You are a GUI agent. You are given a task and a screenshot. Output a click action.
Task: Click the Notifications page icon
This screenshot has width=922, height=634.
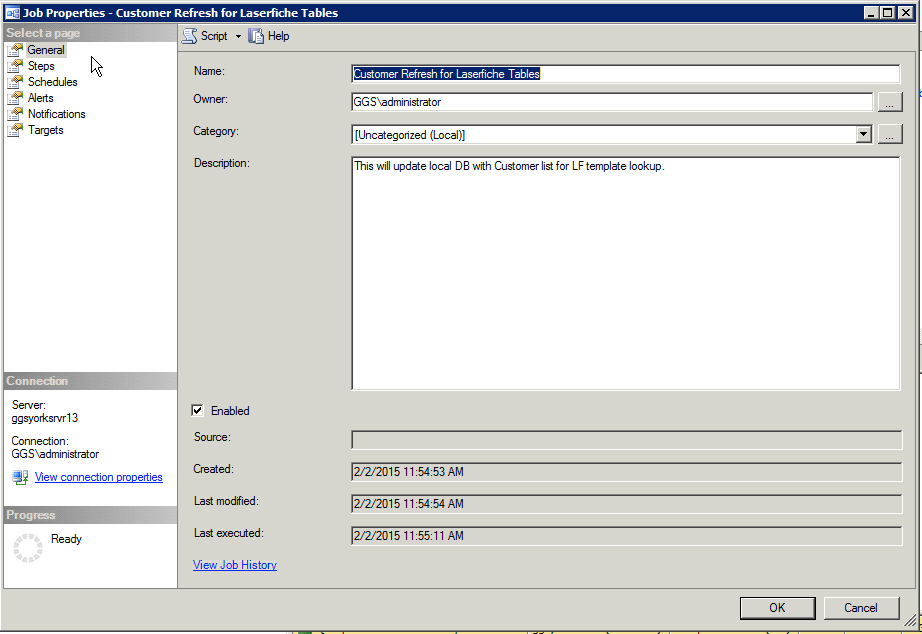pos(15,114)
